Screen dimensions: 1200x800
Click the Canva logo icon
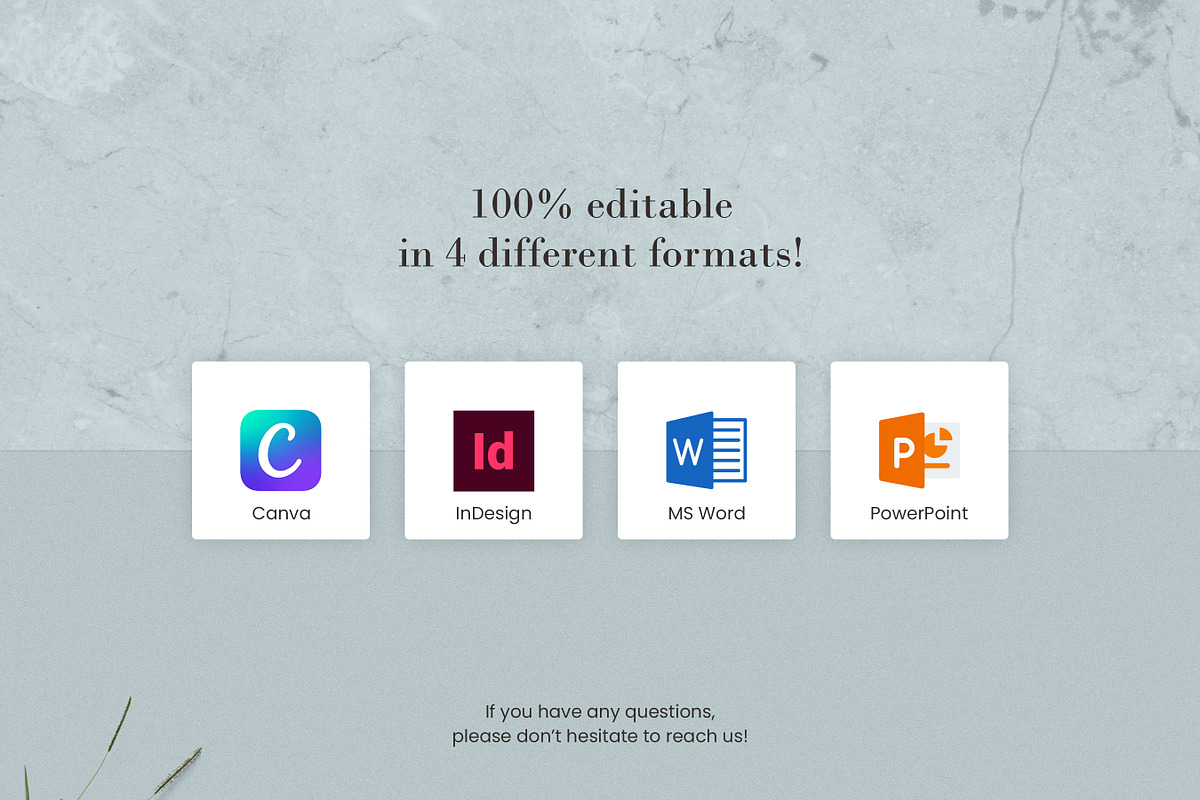pyautogui.click(x=281, y=451)
